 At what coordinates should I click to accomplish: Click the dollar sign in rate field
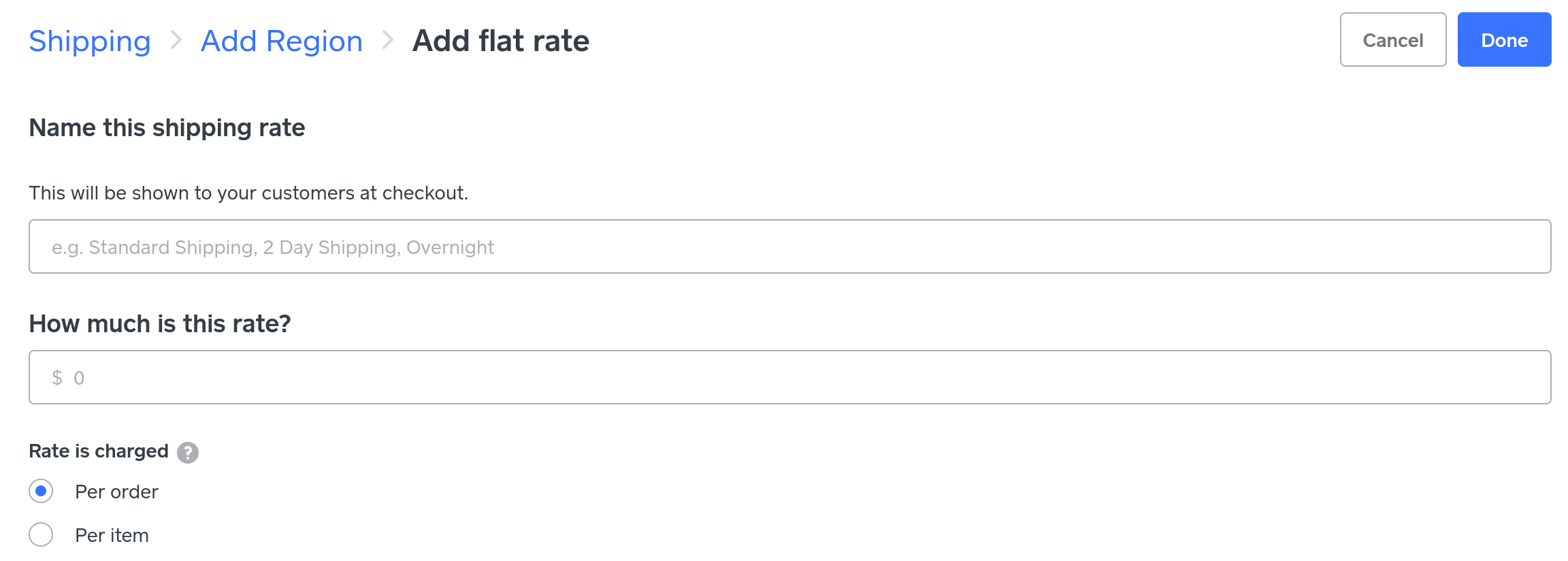tap(57, 378)
